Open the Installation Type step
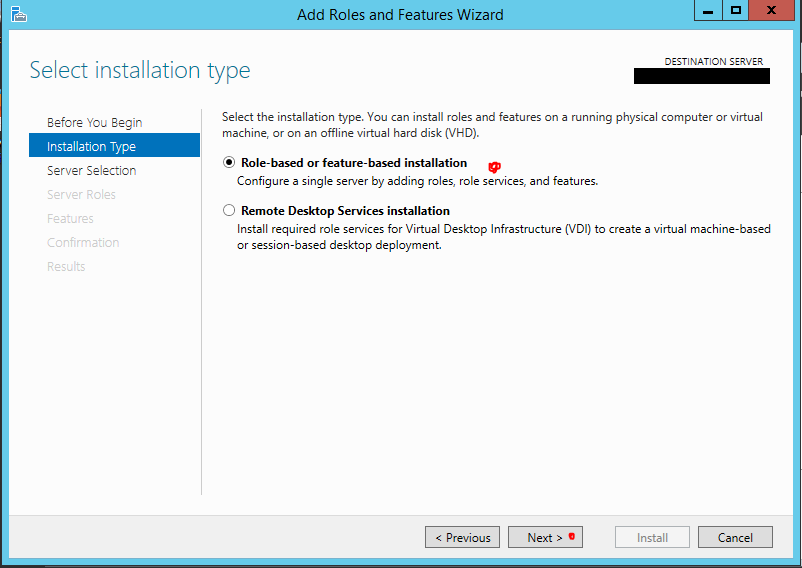 point(115,146)
